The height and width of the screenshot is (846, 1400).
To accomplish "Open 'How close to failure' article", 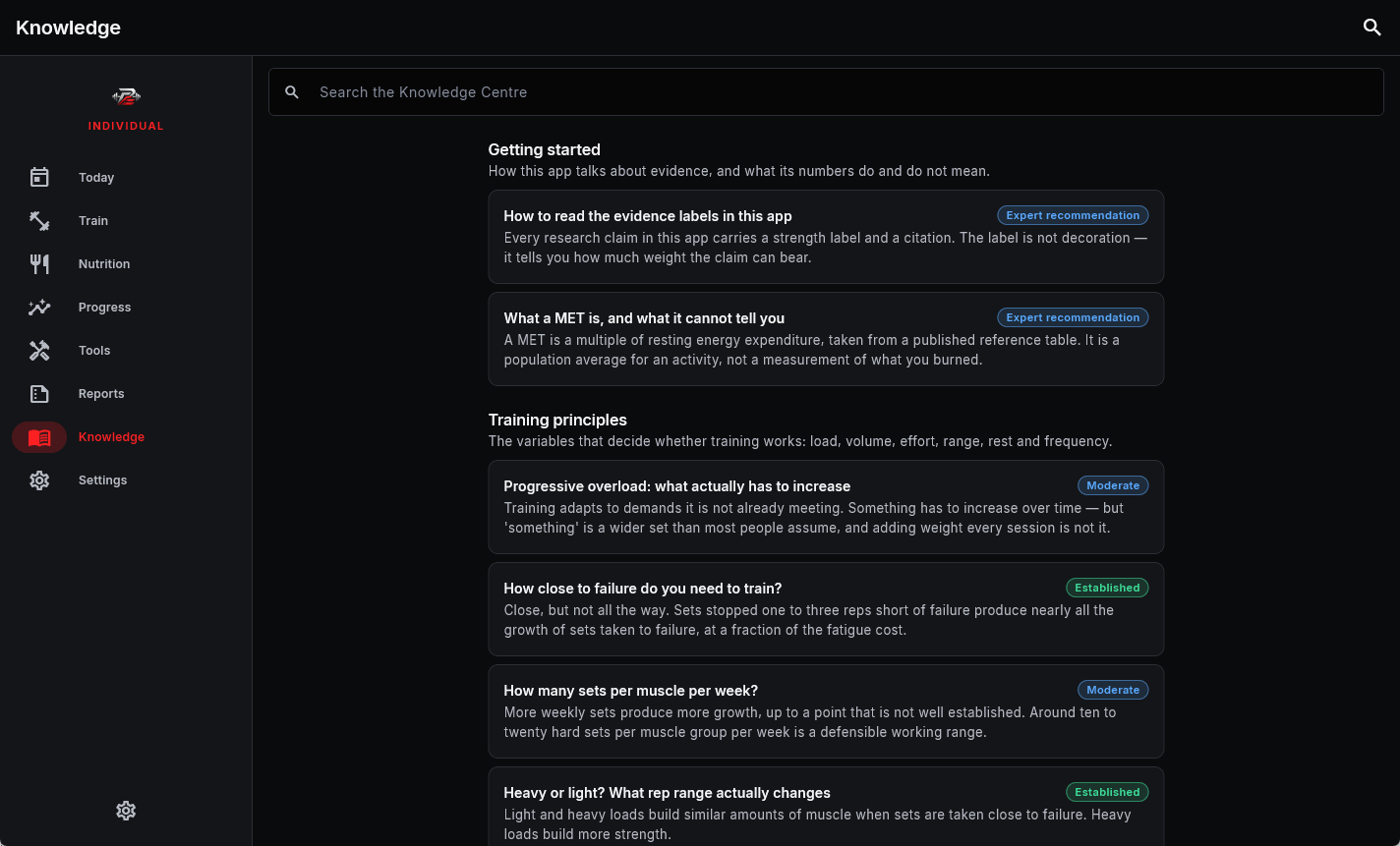I will coord(826,609).
